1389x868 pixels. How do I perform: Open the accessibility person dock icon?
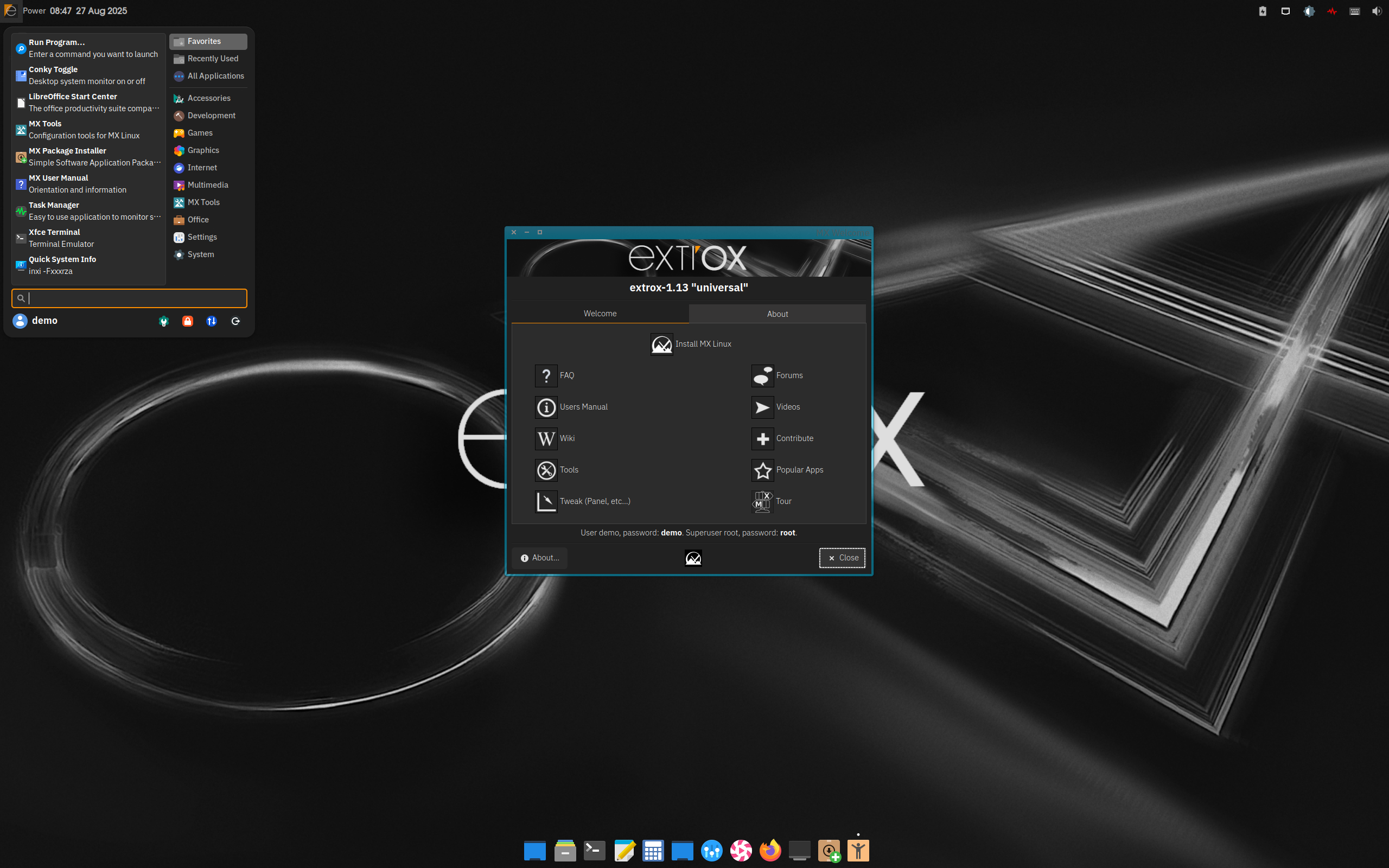tap(858, 850)
